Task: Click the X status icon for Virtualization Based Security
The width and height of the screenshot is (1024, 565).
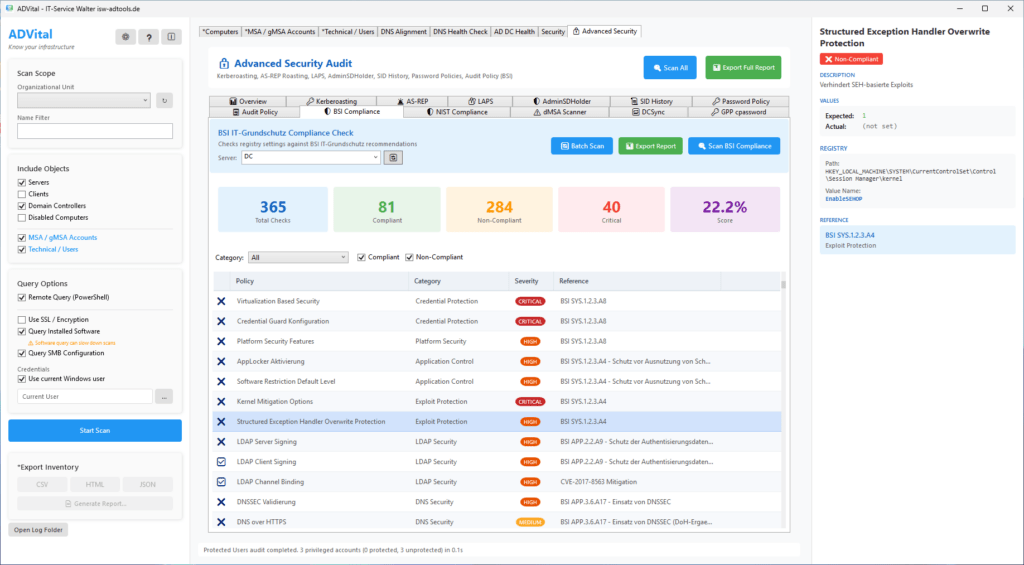Action: click(221, 301)
